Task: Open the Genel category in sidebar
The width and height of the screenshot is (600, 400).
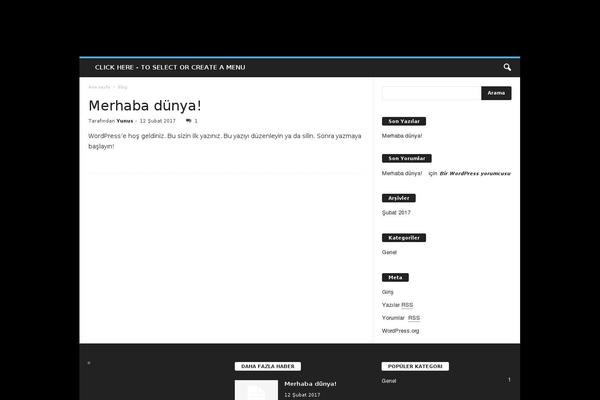Action: [x=389, y=252]
